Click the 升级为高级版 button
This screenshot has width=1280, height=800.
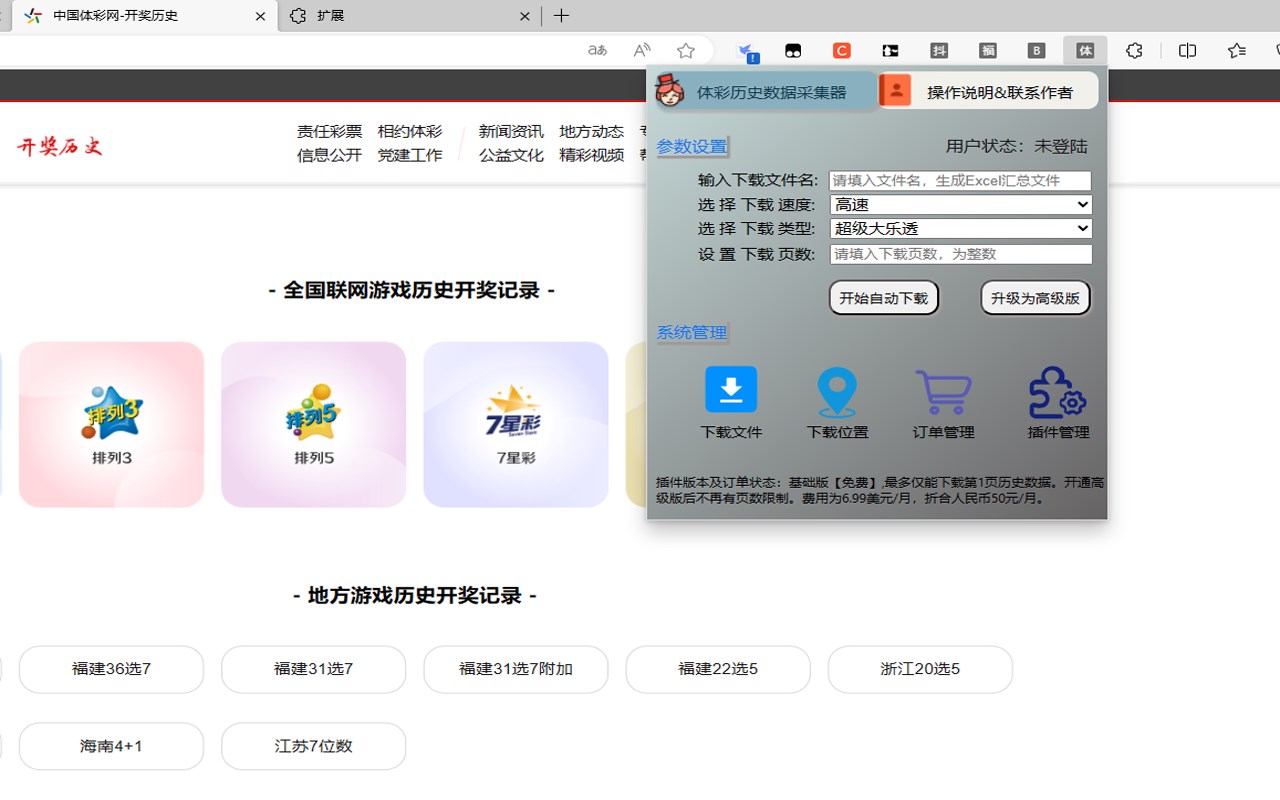click(x=1035, y=298)
